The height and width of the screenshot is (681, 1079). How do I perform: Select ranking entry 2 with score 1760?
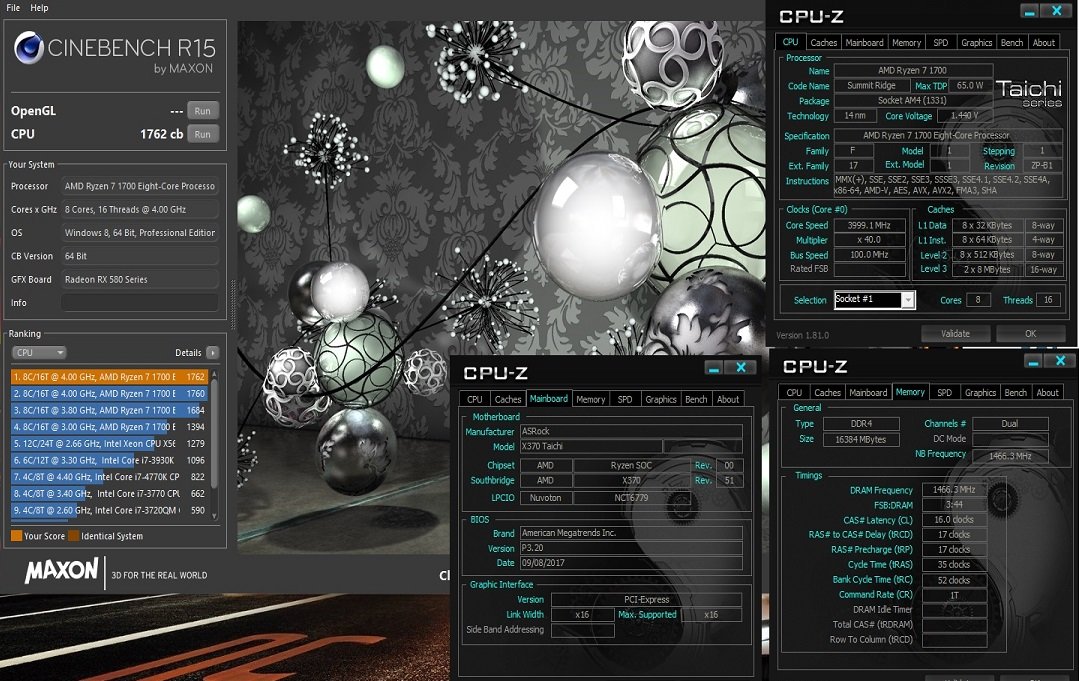pyautogui.click(x=109, y=393)
